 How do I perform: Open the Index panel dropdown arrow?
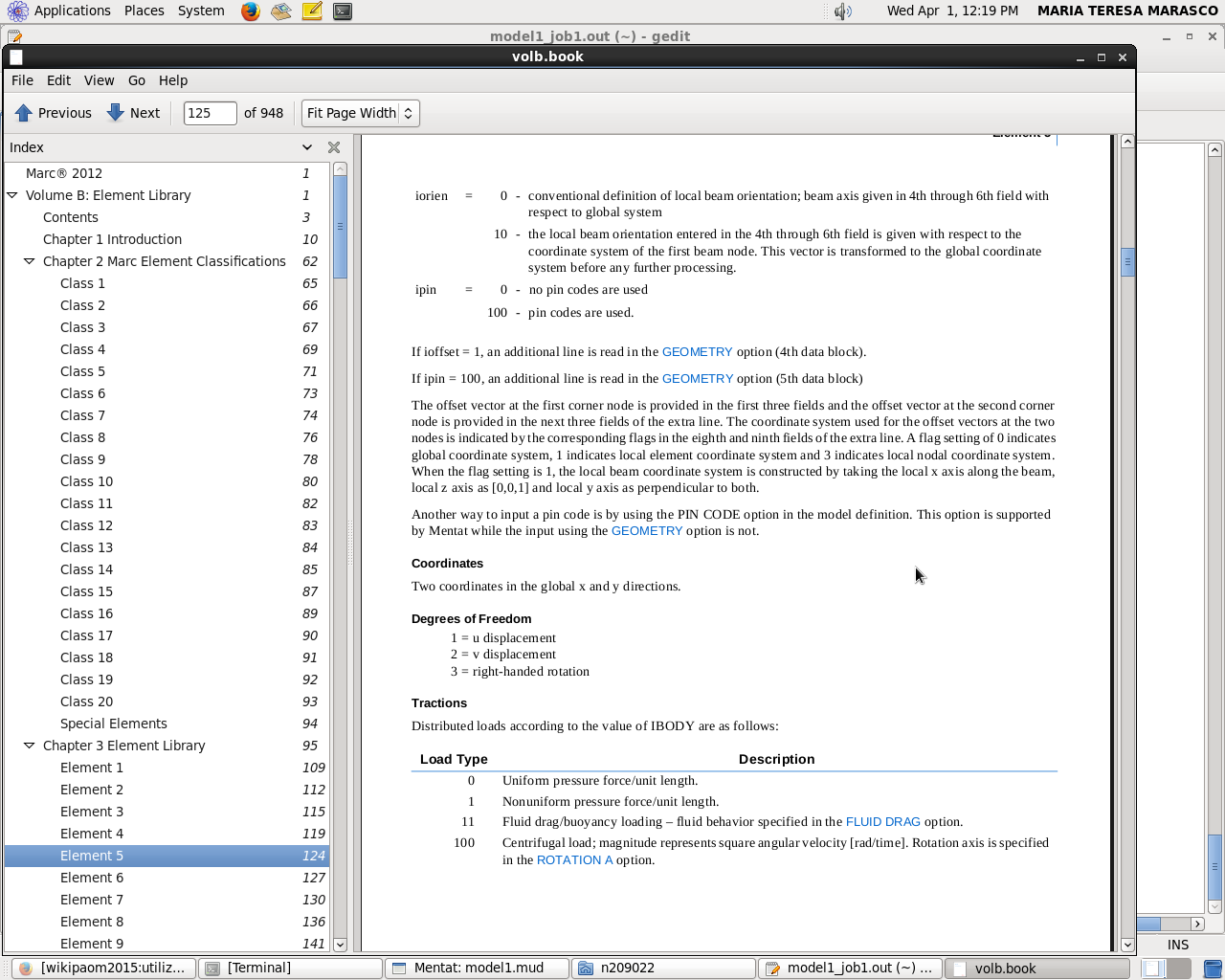click(x=307, y=147)
